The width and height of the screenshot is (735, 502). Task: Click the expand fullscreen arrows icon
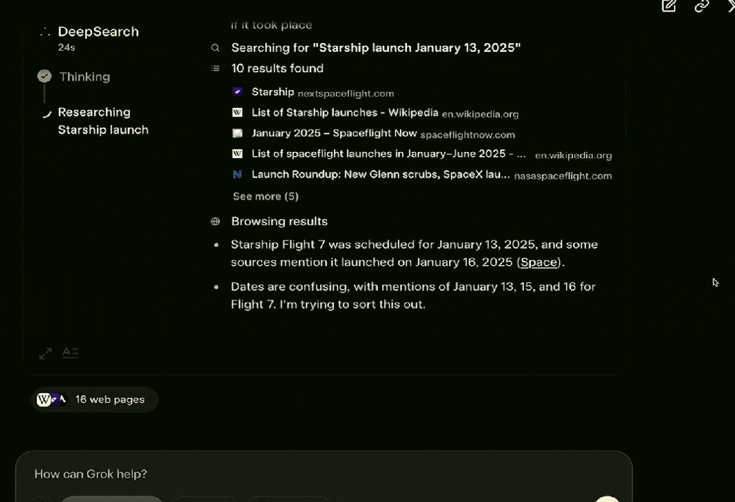(x=45, y=353)
